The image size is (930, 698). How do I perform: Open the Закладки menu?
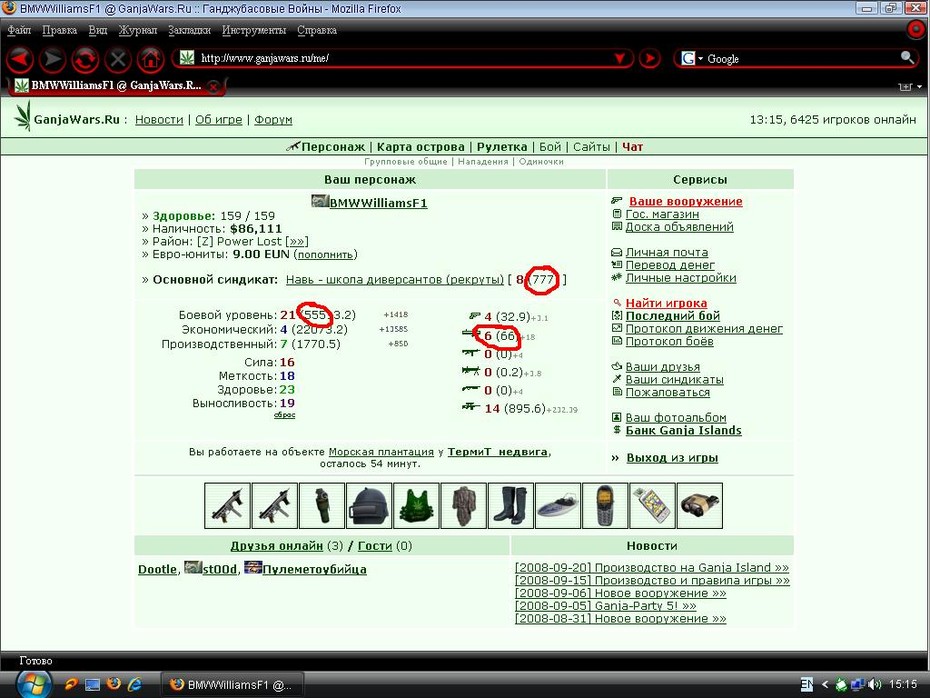coord(189,30)
